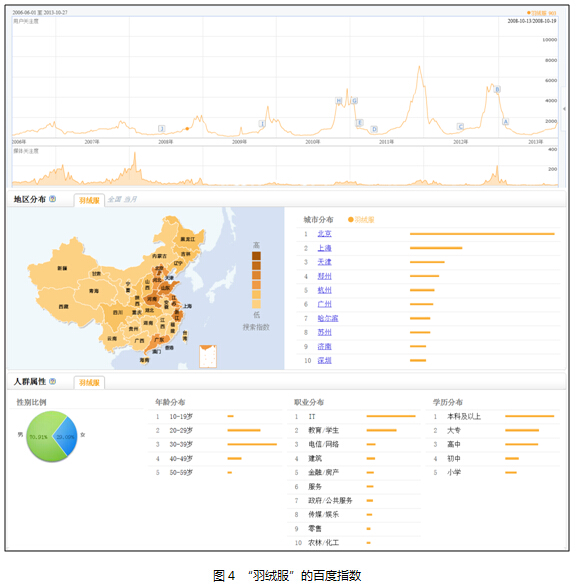The width and height of the screenshot is (576, 585).
Task: Click 广东 province on the map
Action: [159, 340]
